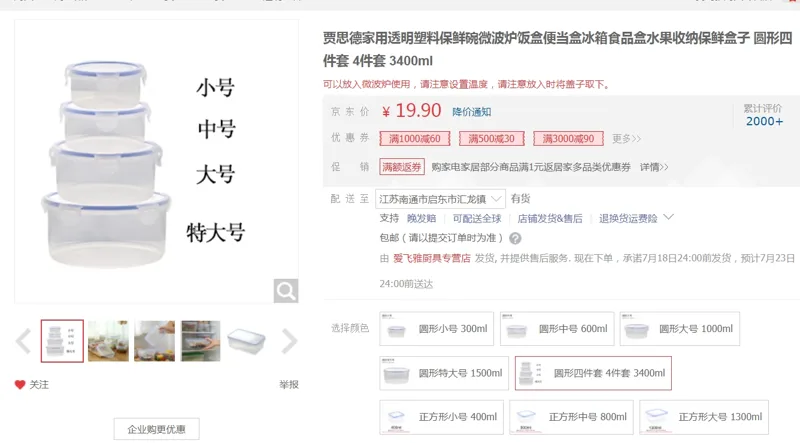Open 店铺发货&售后 service link
This screenshot has width=800, height=443.
click(x=550, y=218)
